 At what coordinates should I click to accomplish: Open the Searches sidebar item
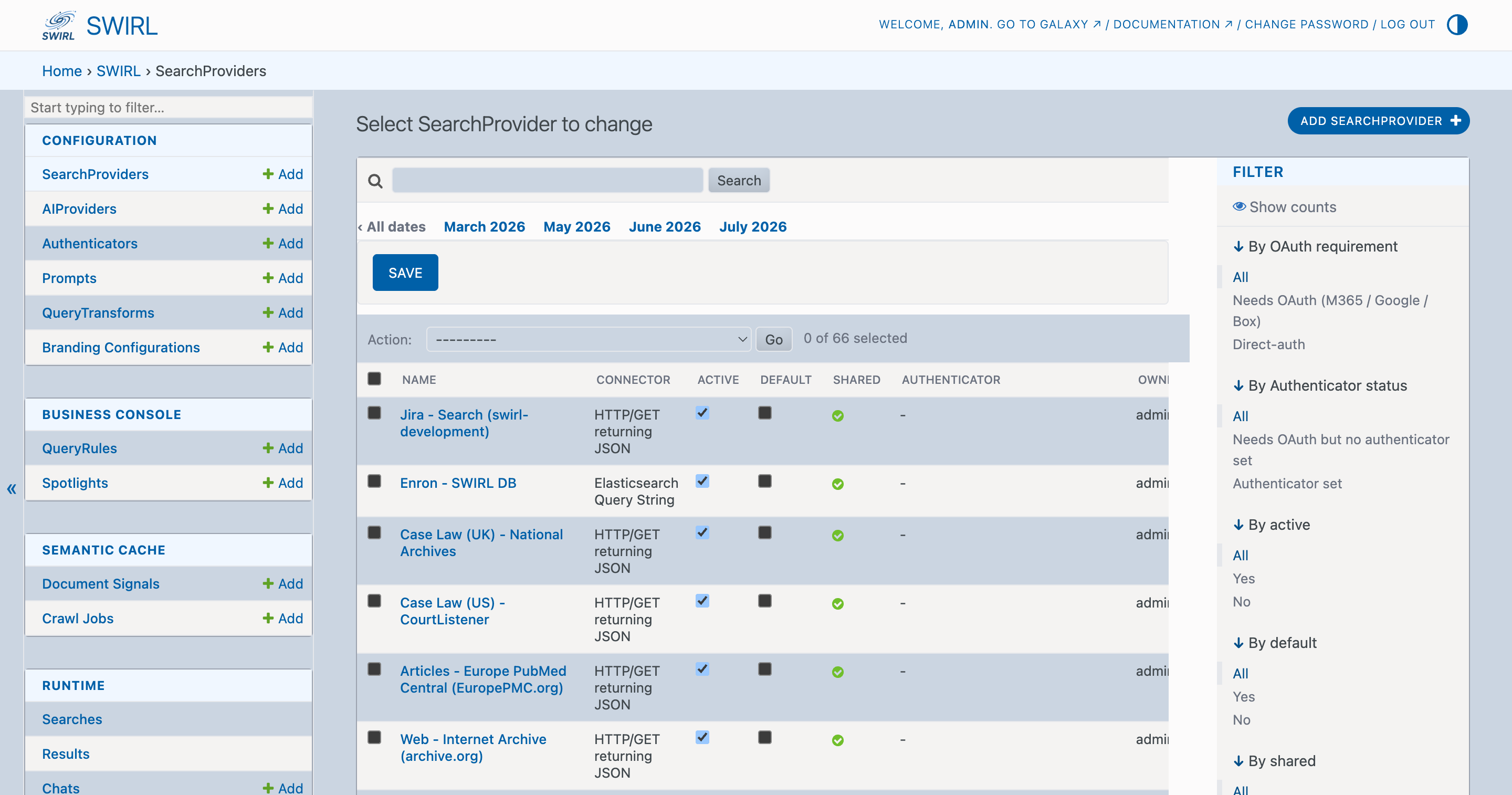72,719
